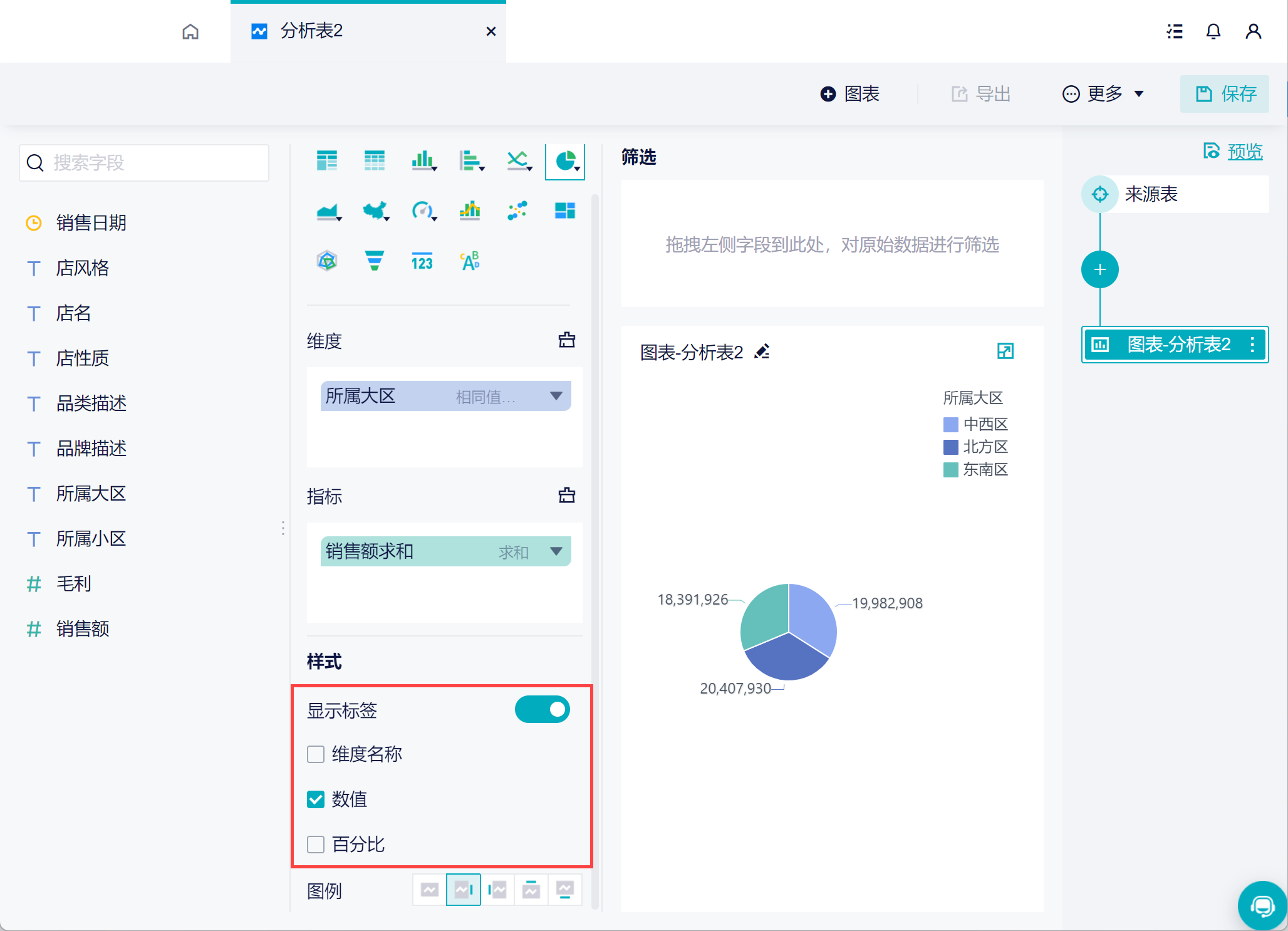Pick the radar chart type icon
Viewport: 1288px width, 931px height.
[327, 260]
